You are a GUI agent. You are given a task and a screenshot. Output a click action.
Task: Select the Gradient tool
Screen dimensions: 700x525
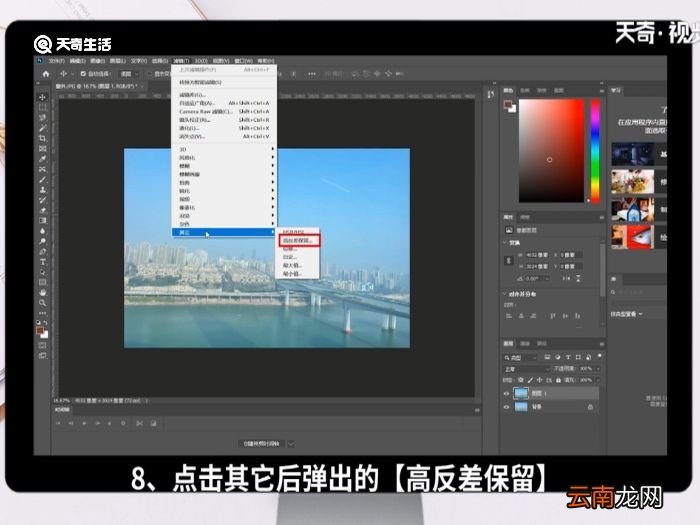(42, 221)
